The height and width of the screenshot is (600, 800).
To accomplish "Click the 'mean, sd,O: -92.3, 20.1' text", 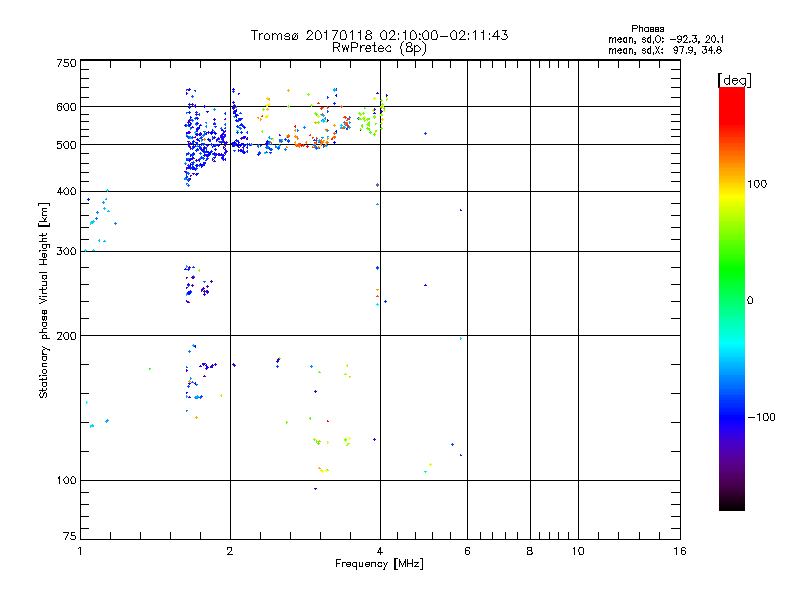I will pos(666,40).
